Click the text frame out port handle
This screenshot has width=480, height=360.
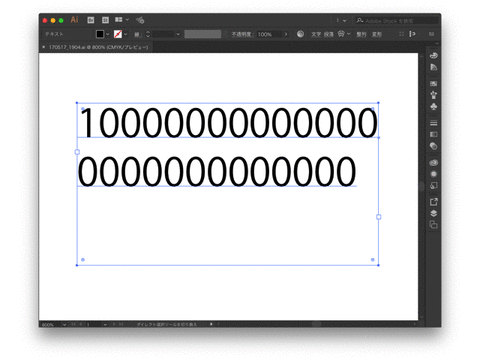coord(379,217)
